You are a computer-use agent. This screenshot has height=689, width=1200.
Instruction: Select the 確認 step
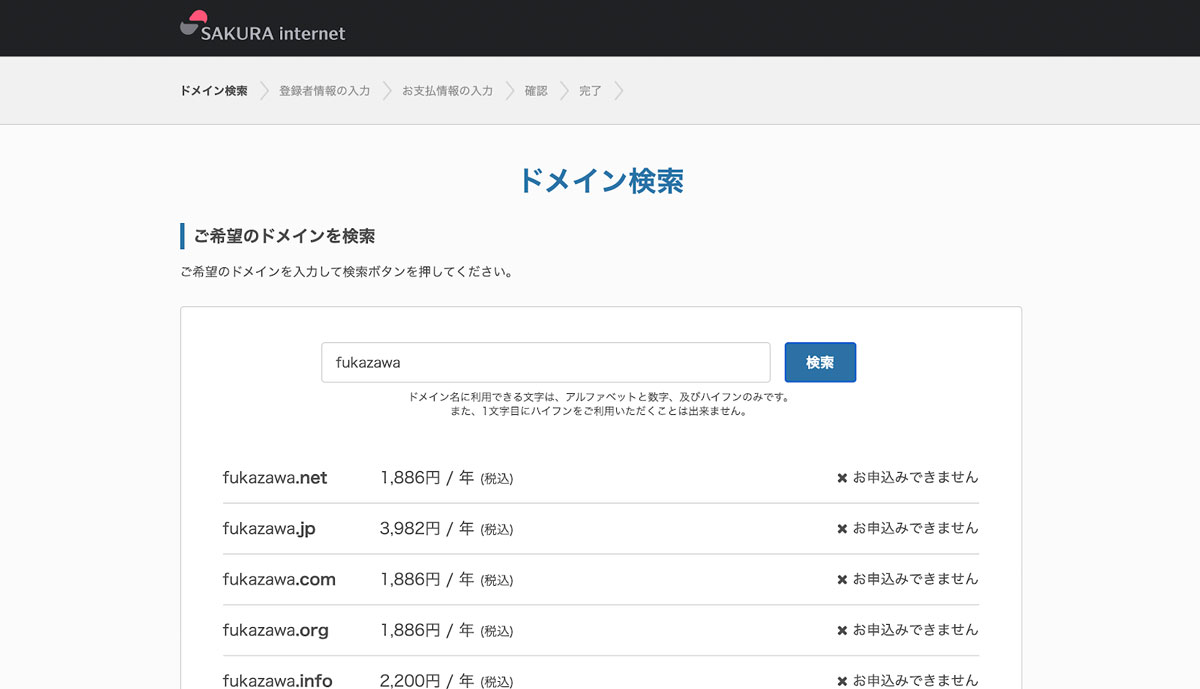click(x=536, y=91)
